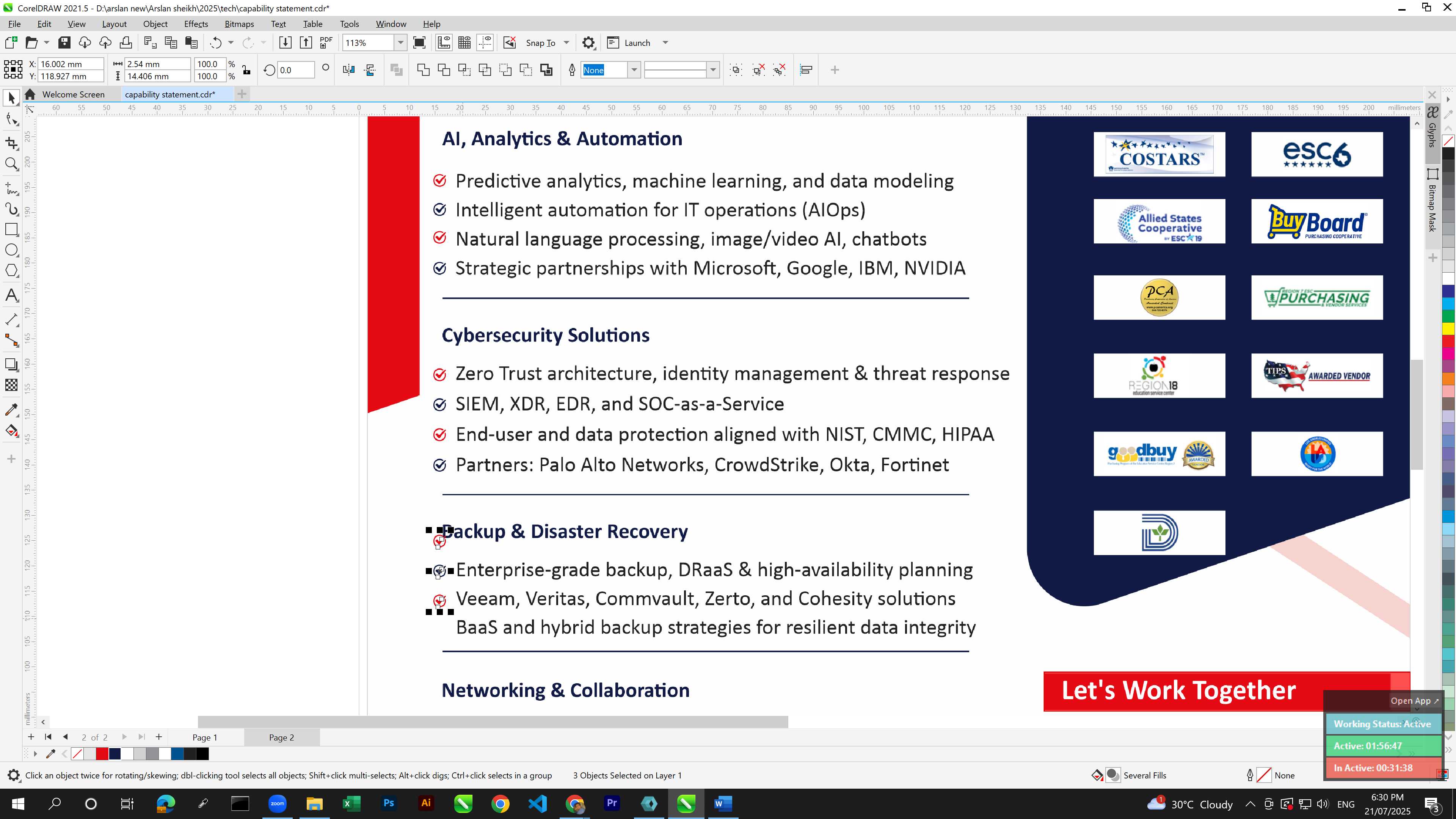Toggle Show guidelines button

pos(485,42)
